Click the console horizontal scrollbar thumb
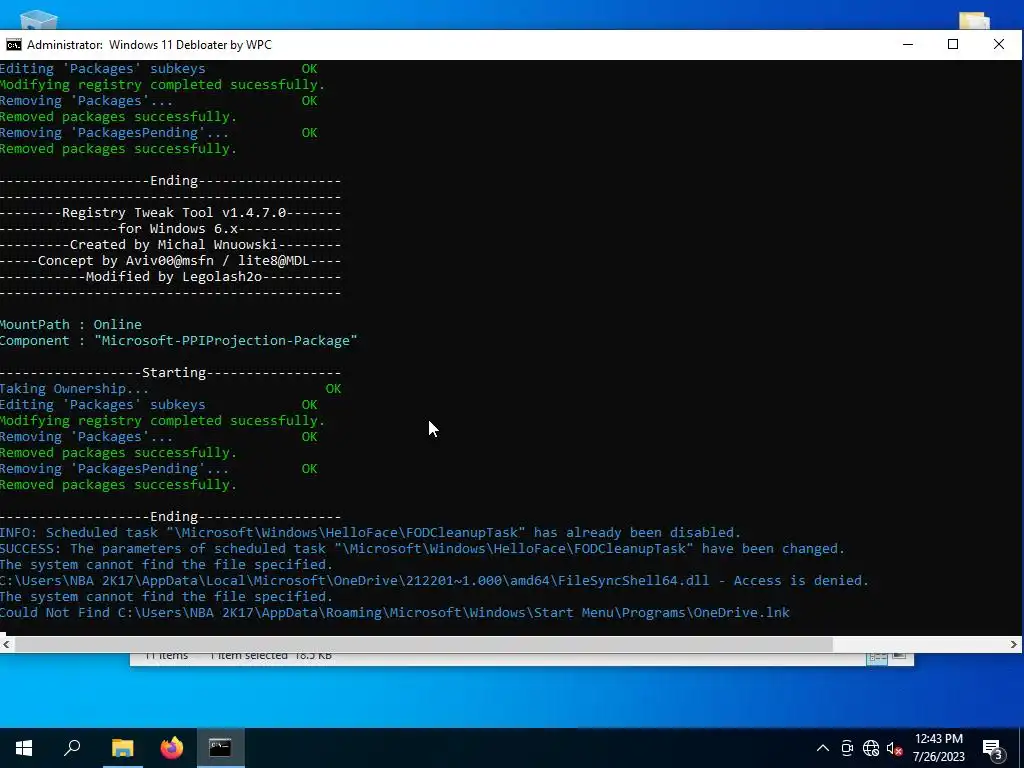The image size is (1024, 768). coord(423,644)
